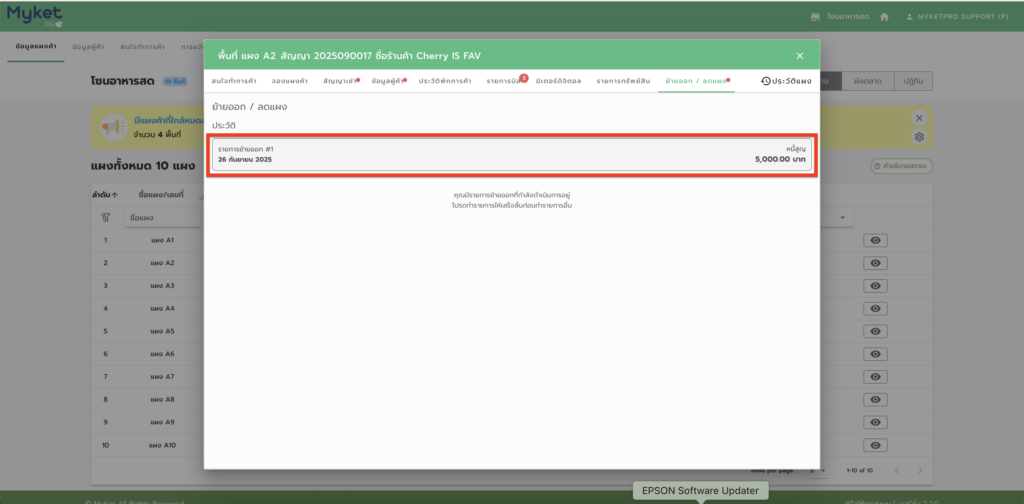Open ประวัติแผง history icon button
Screen dimensions: 1024x504
767,80
